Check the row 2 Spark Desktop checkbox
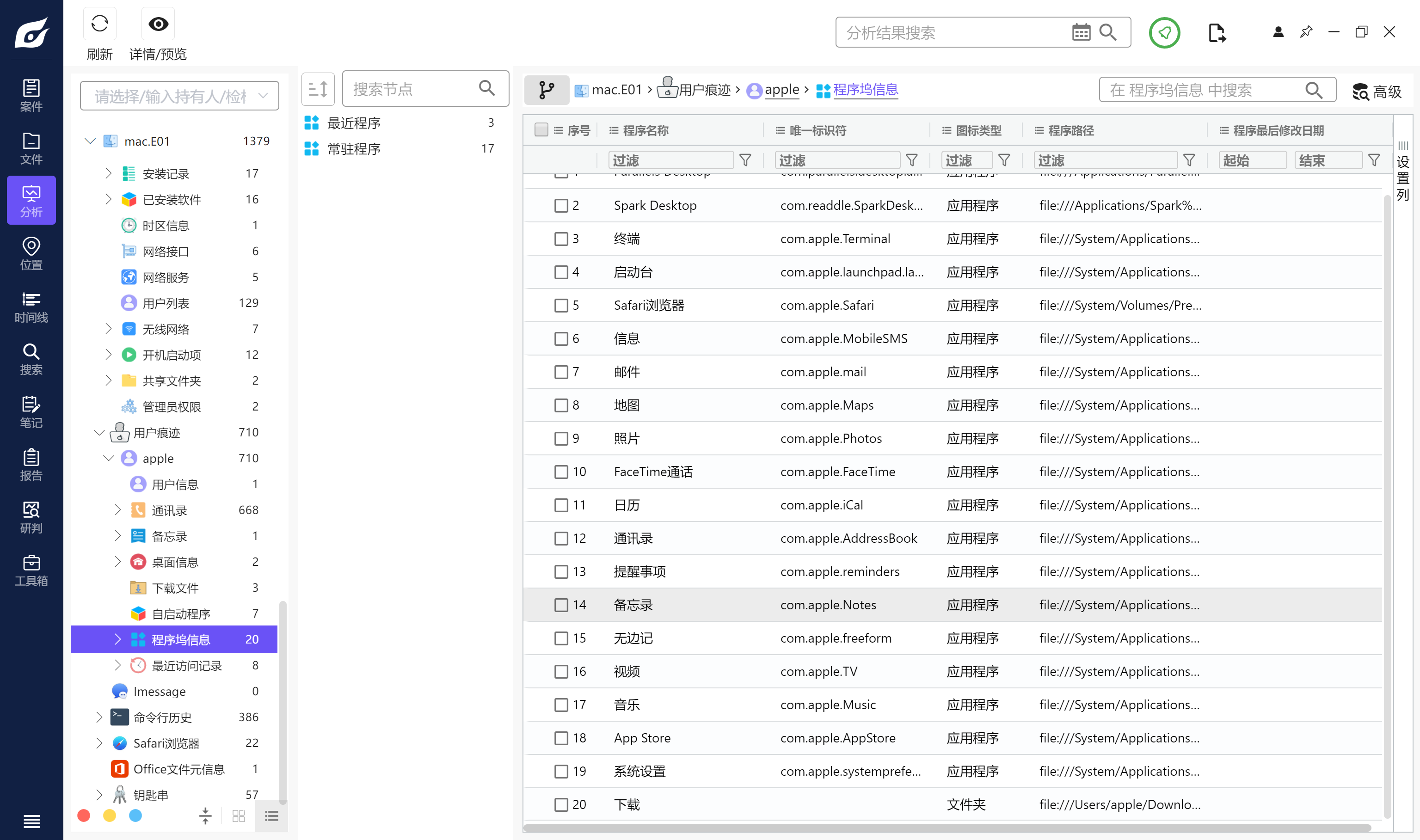The width and height of the screenshot is (1420, 840). (561, 205)
